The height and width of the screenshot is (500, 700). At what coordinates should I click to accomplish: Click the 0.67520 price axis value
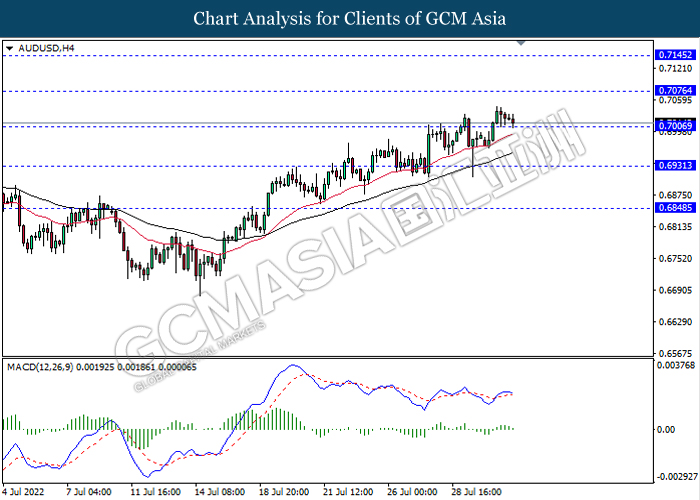pyautogui.click(x=675, y=258)
